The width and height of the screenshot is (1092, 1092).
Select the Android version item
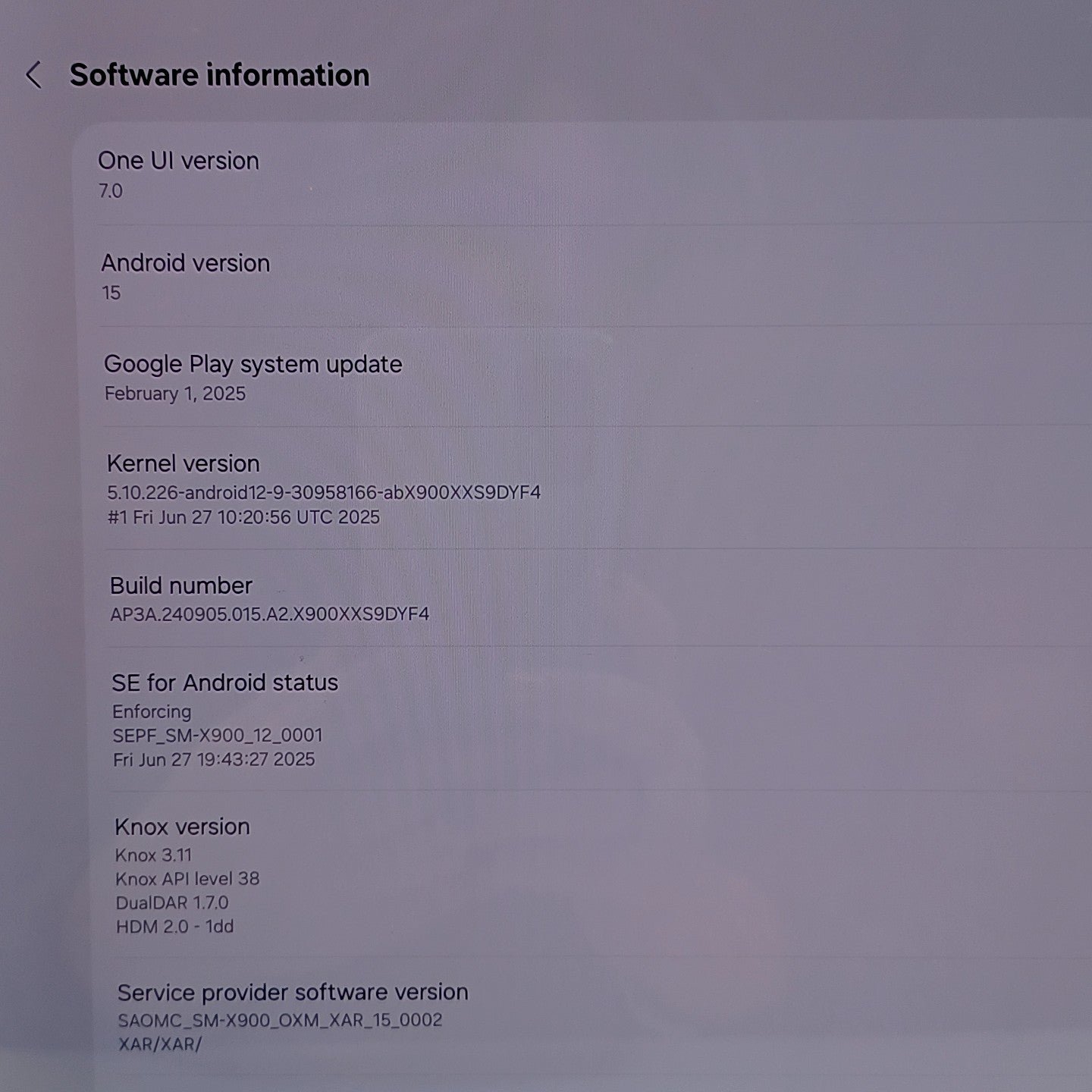click(x=186, y=263)
